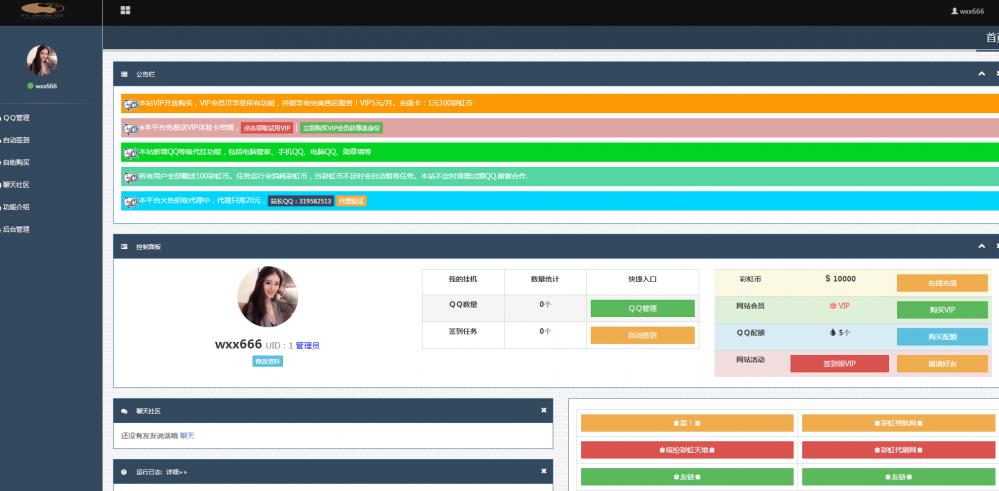Go to 自助购买 from the sidebar
The height and width of the screenshot is (491, 999).
click(16, 162)
